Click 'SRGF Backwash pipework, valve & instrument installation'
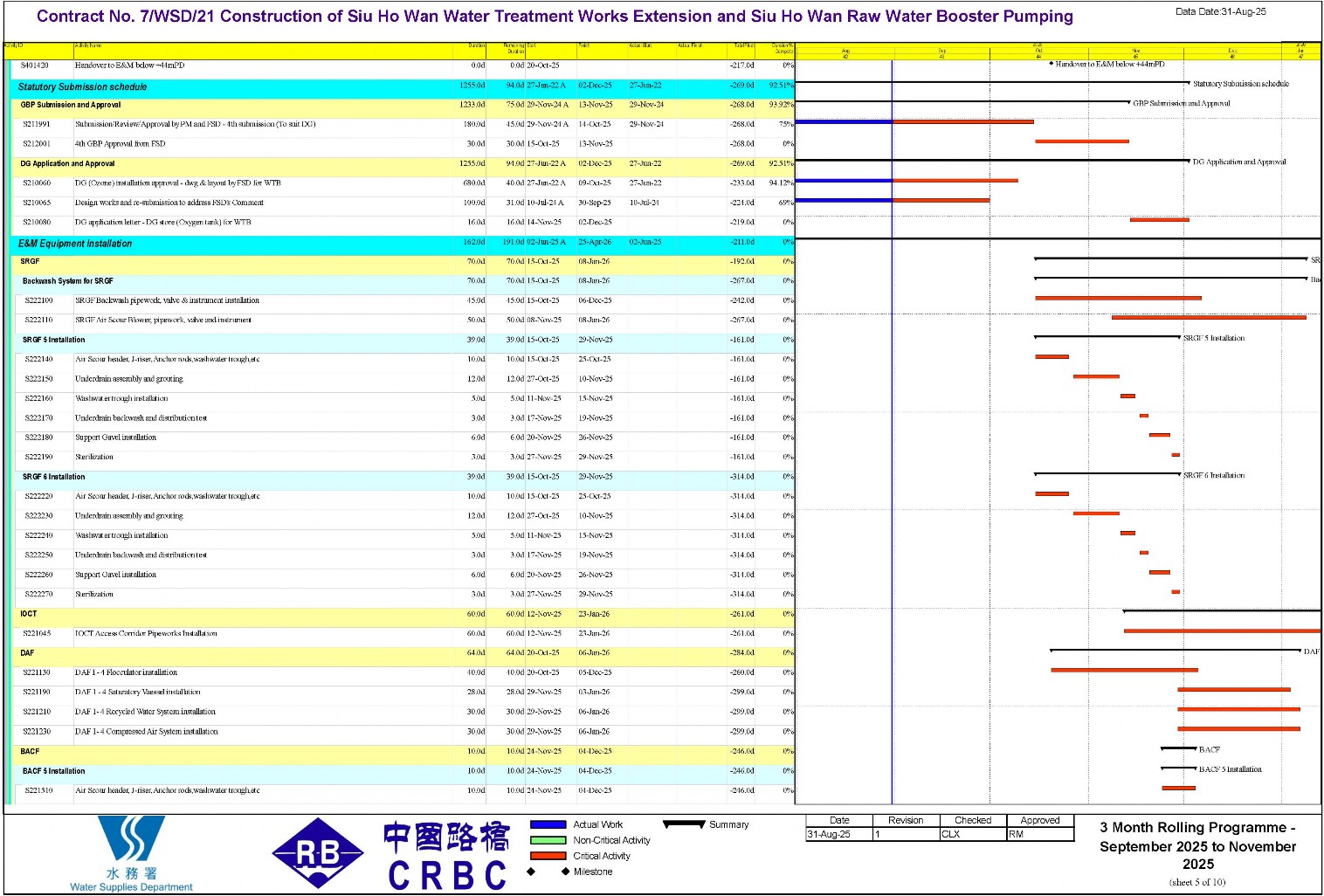The height and width of the screenshot is (896, 1324). tap(167, 300)
